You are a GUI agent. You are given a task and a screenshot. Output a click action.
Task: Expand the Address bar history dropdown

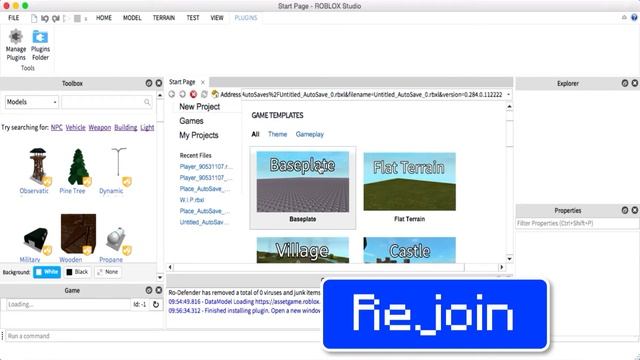click(509, 94)
